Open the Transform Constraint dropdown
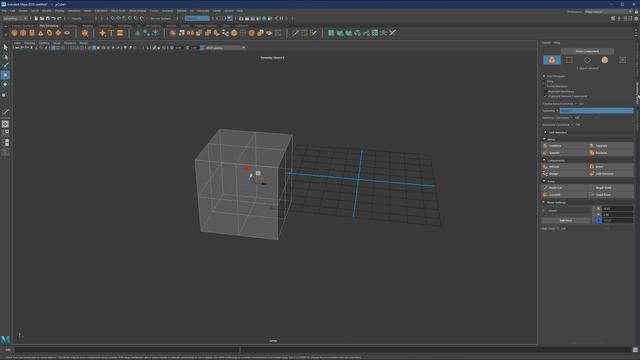This screenshot has width=640, height=360. 576,124
